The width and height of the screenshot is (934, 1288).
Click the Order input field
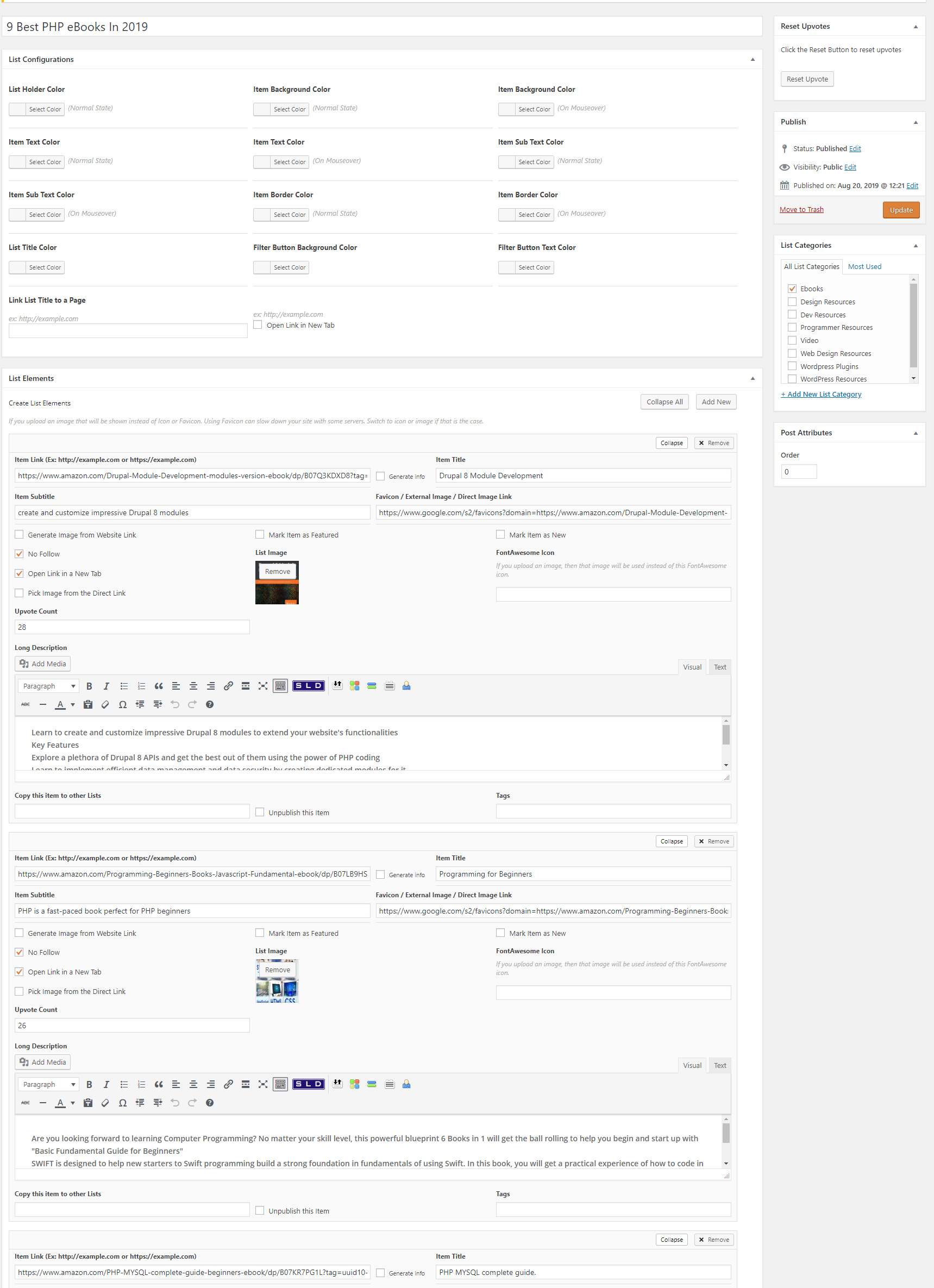point(798,472)
